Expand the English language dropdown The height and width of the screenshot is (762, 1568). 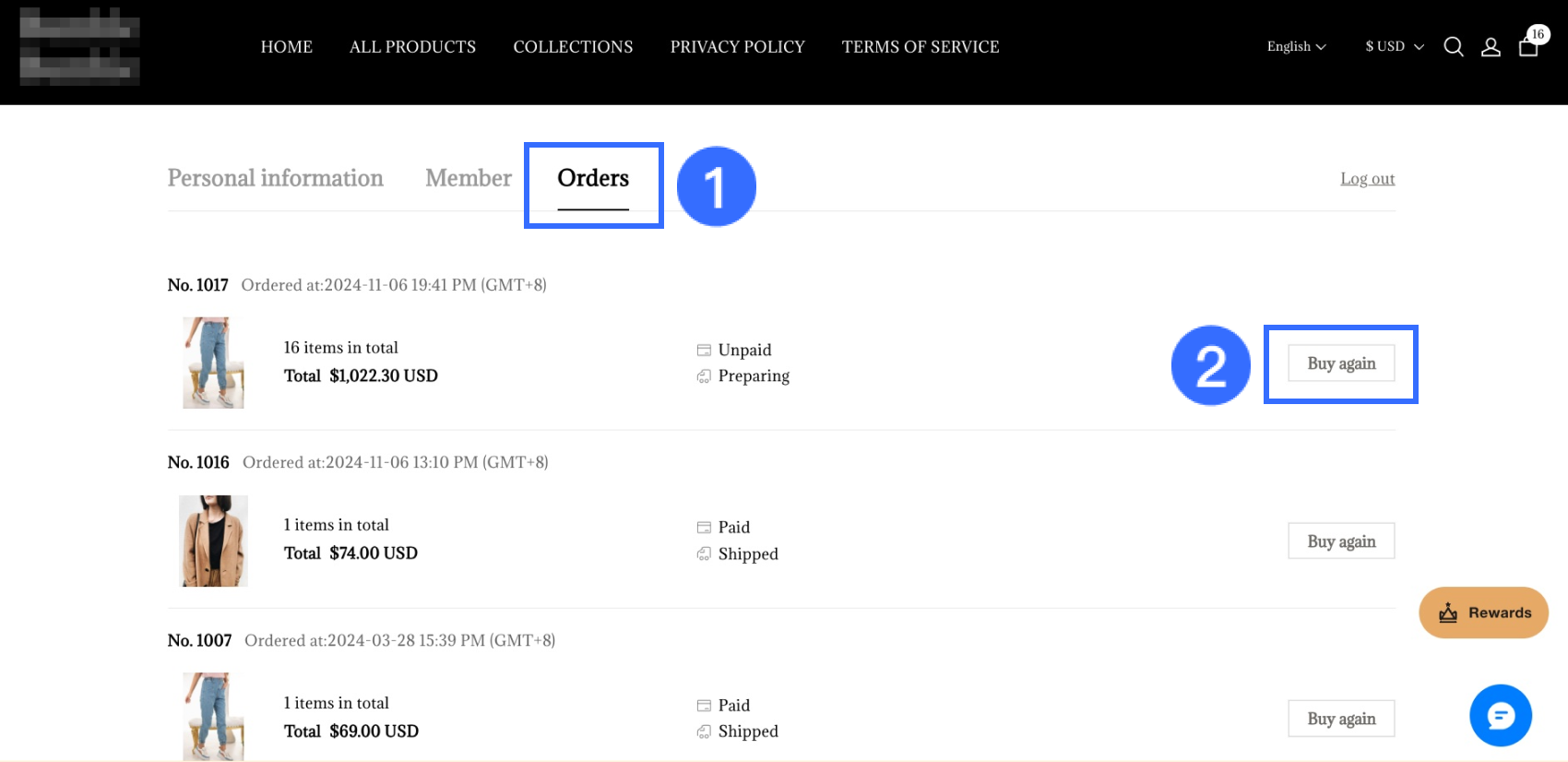point(1296,47)
